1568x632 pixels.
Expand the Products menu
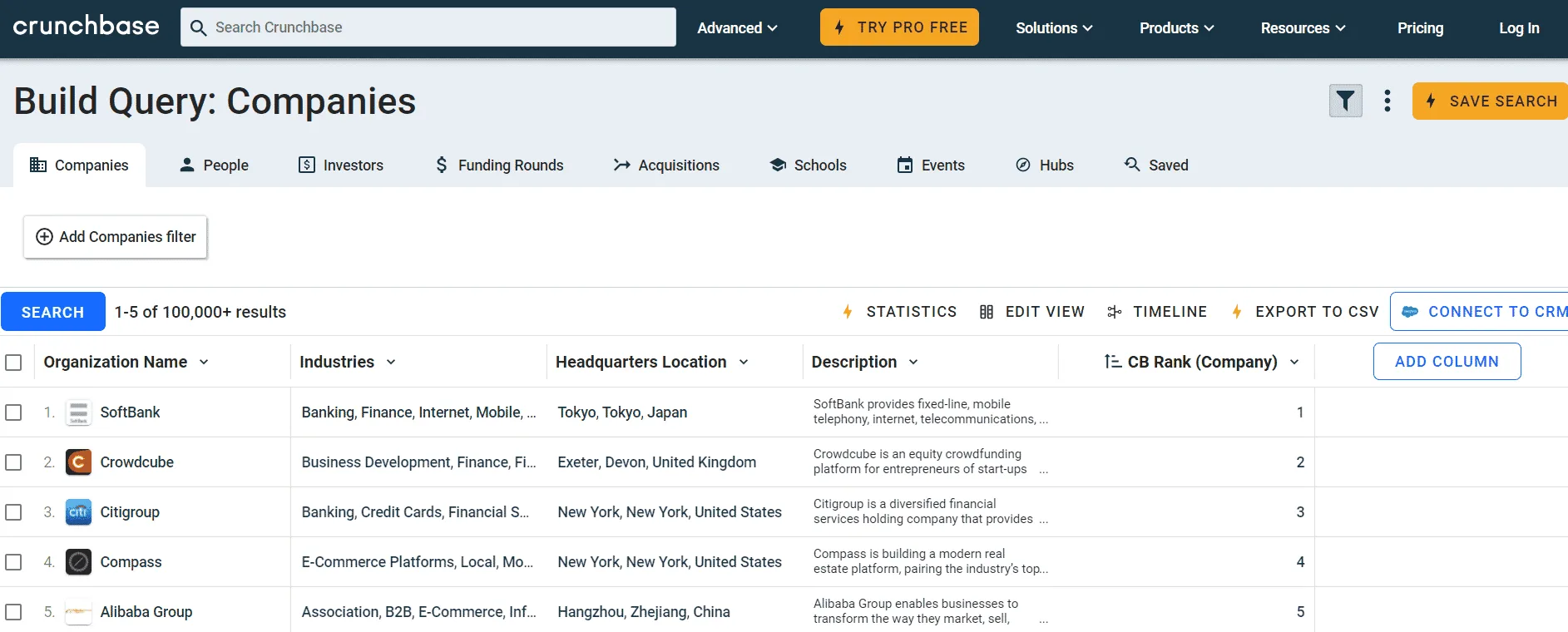point(1177,28)
